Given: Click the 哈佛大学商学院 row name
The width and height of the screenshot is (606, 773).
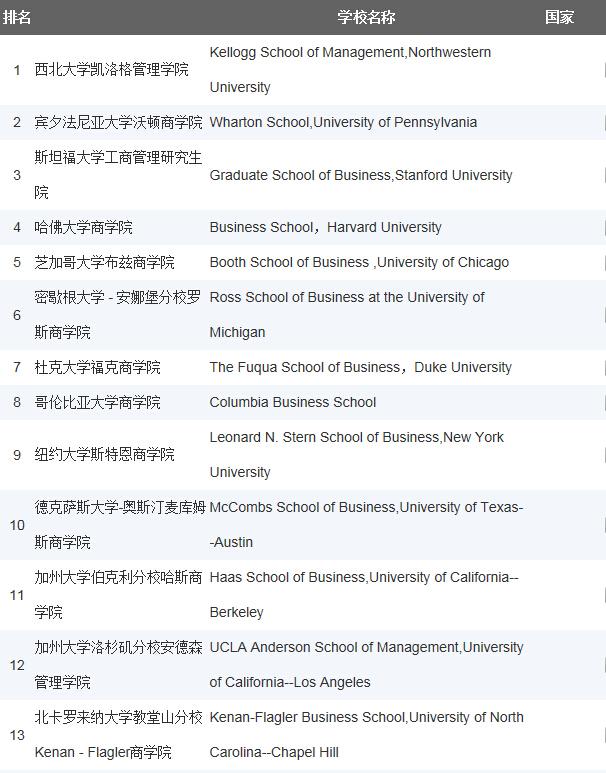Looking at the screenshot, I should pos(83,227).
